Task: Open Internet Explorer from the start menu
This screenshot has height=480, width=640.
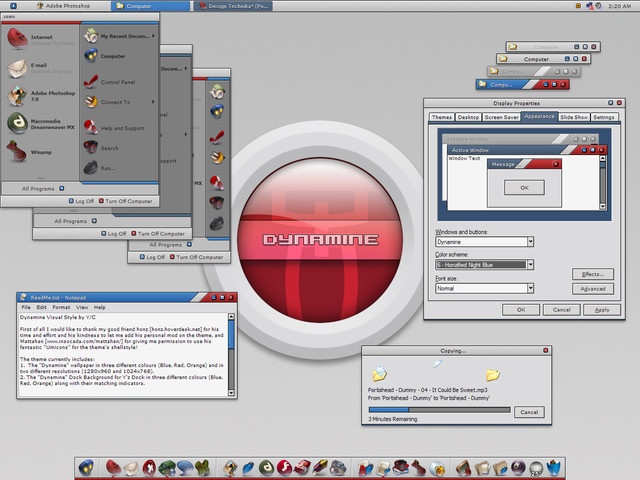Action: click(x=40, y=39)
